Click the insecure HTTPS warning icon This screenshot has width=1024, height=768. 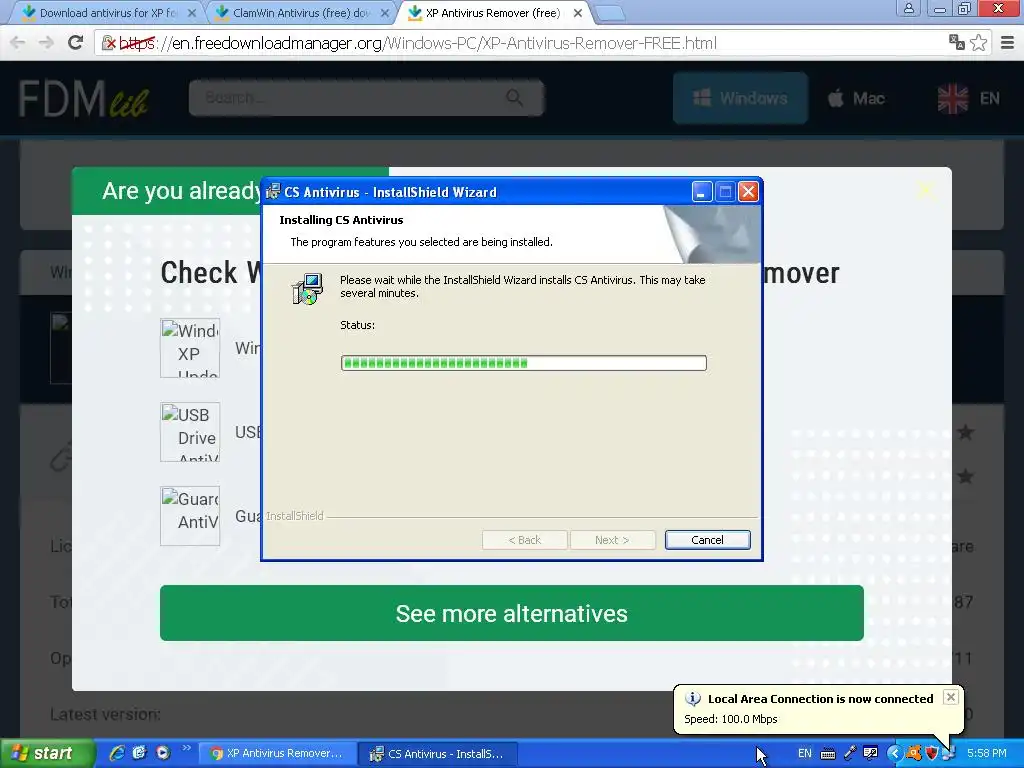pos(109,43)
